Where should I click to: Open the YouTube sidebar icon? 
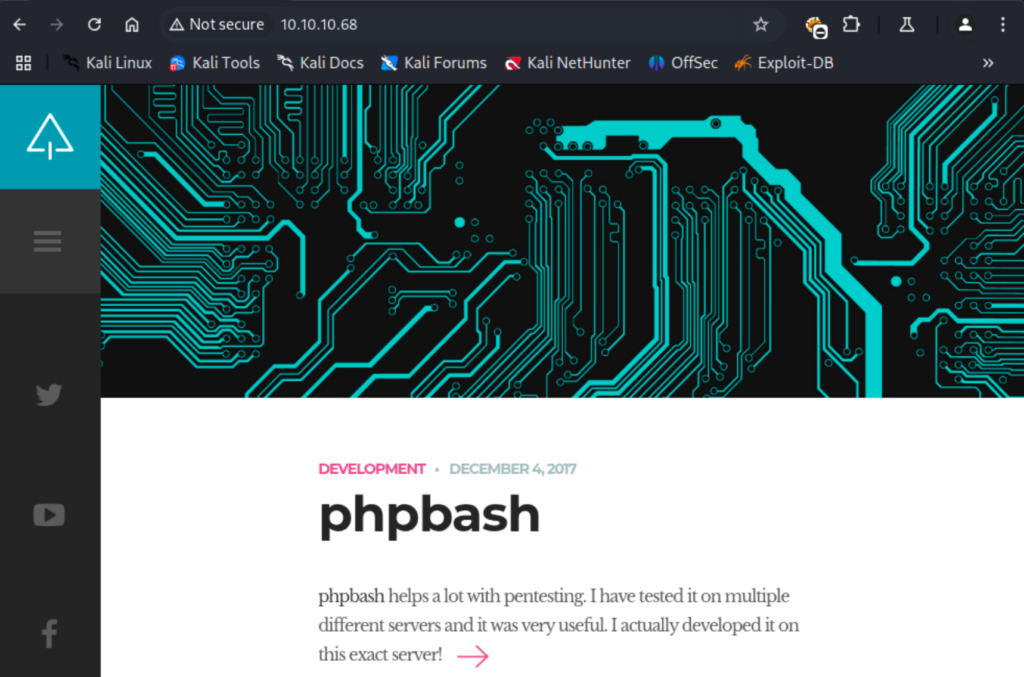(49, 515)
